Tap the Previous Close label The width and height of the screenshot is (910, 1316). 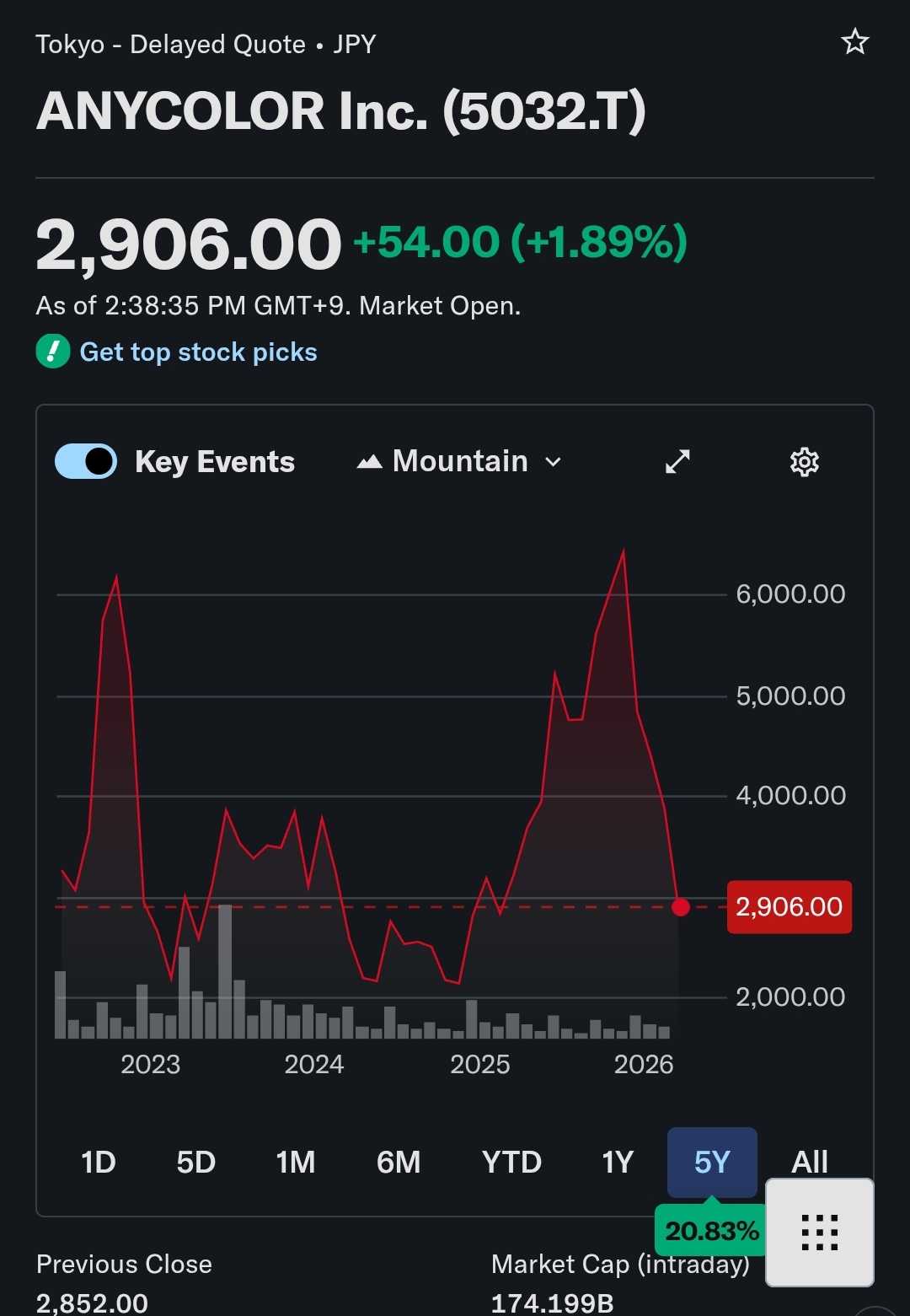(124, 1265)
